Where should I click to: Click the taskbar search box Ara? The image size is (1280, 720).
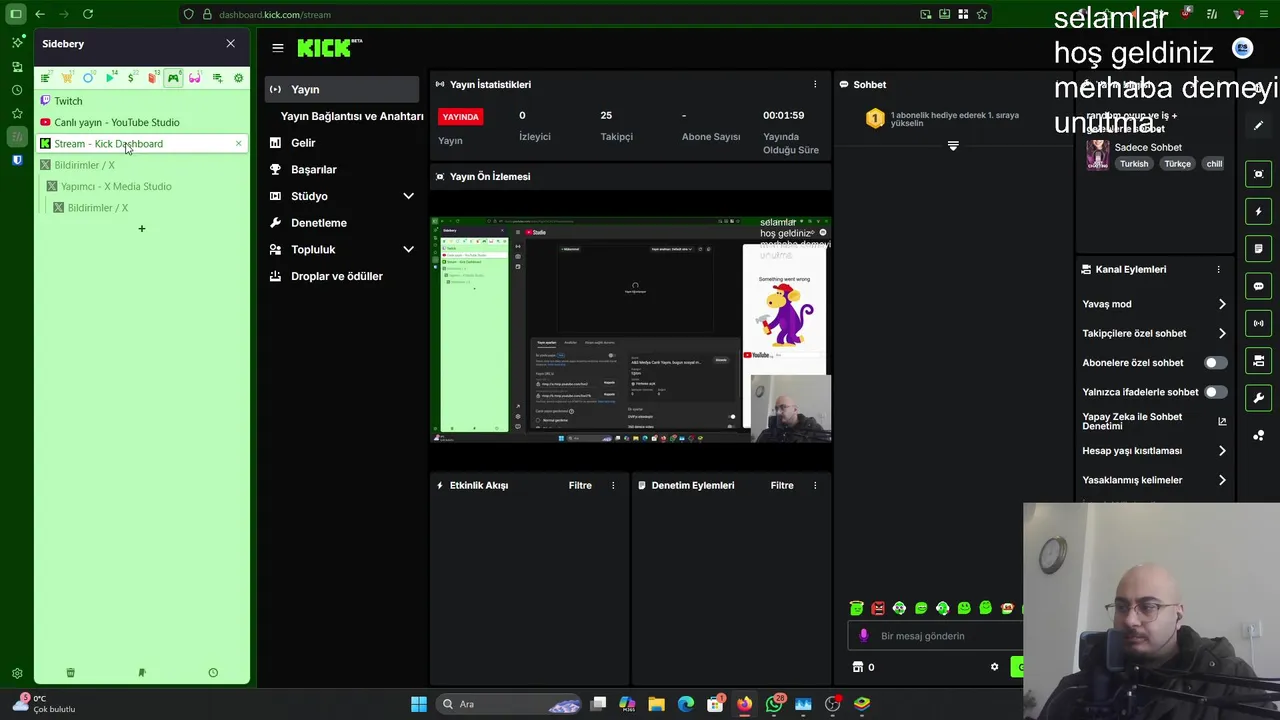pos(510,704)
